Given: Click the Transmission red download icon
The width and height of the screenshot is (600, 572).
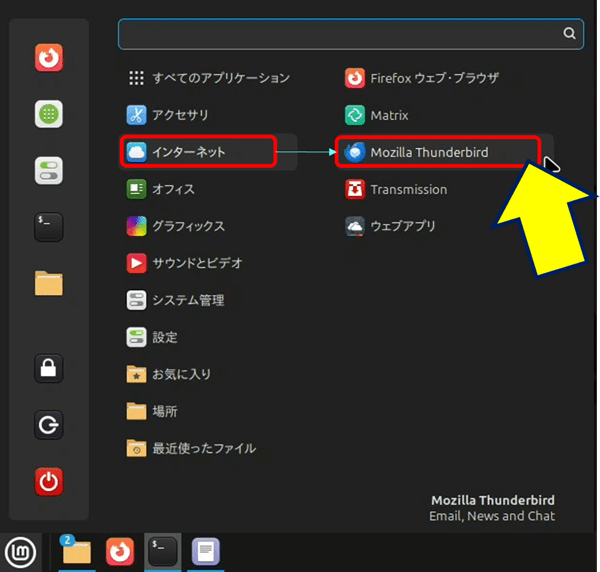Looking at the screenshot, I should point(355,189).
